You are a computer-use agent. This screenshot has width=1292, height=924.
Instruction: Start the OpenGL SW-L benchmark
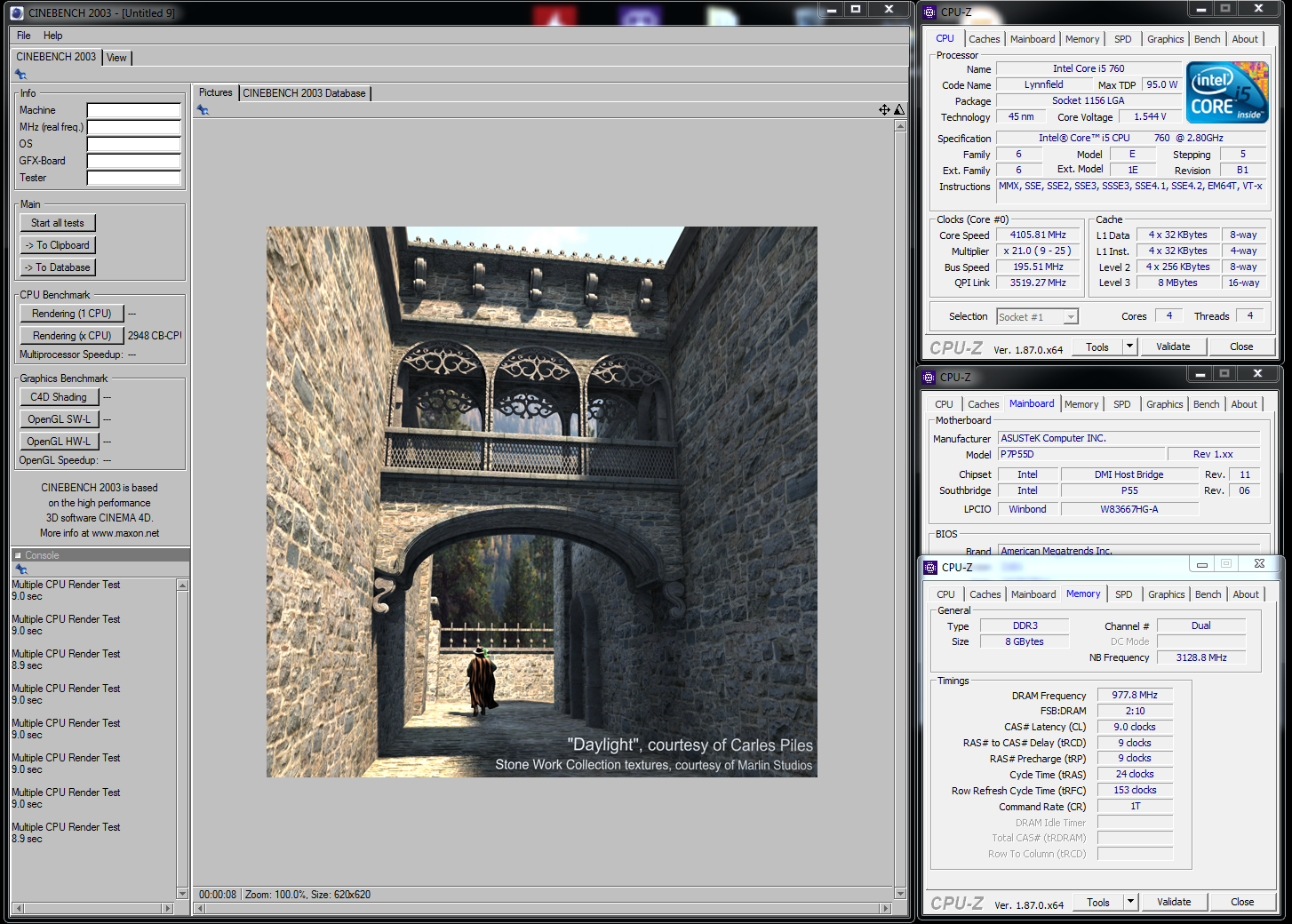[x=59, y=419]
